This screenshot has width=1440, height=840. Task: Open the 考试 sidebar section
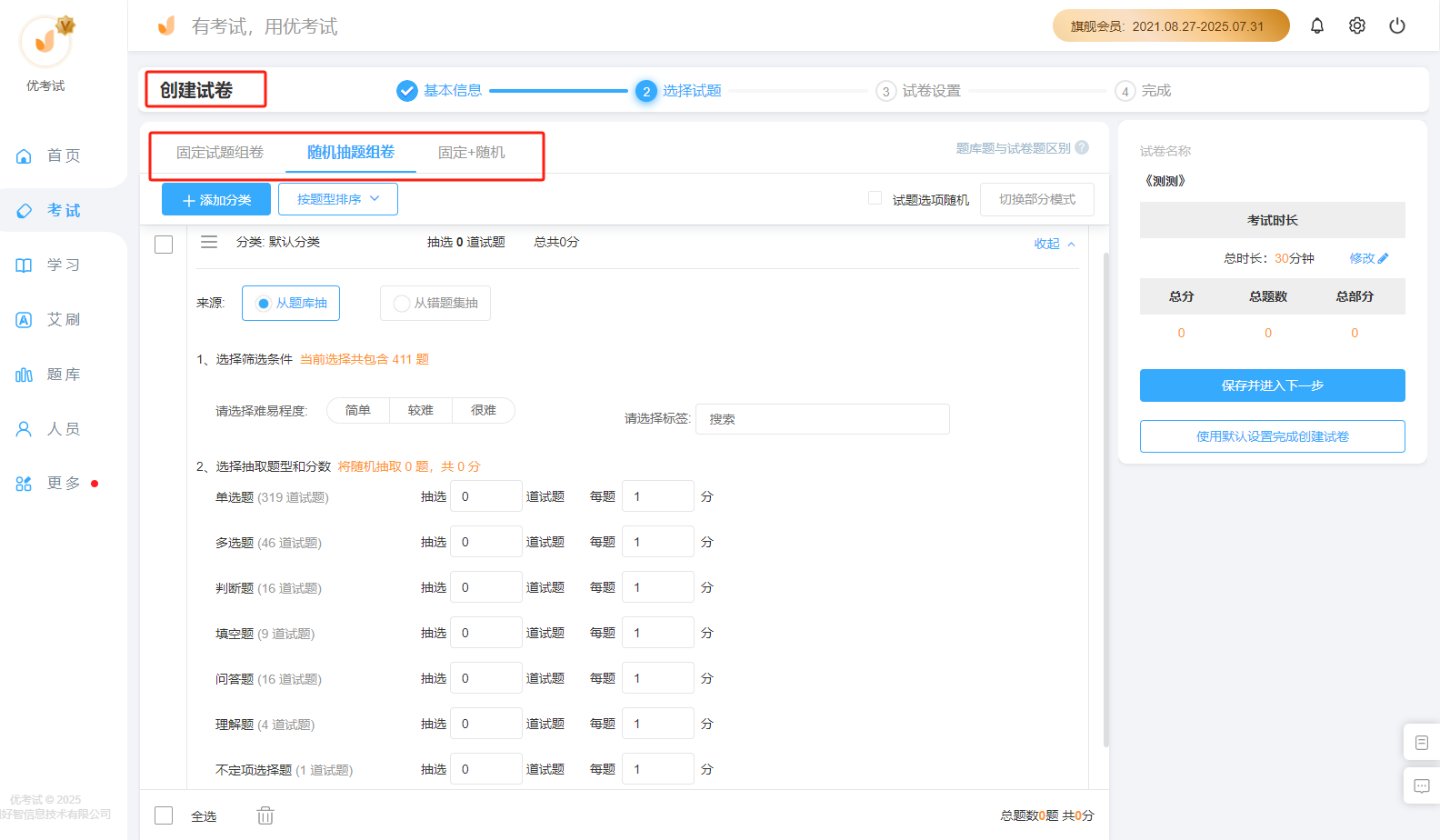64,210
